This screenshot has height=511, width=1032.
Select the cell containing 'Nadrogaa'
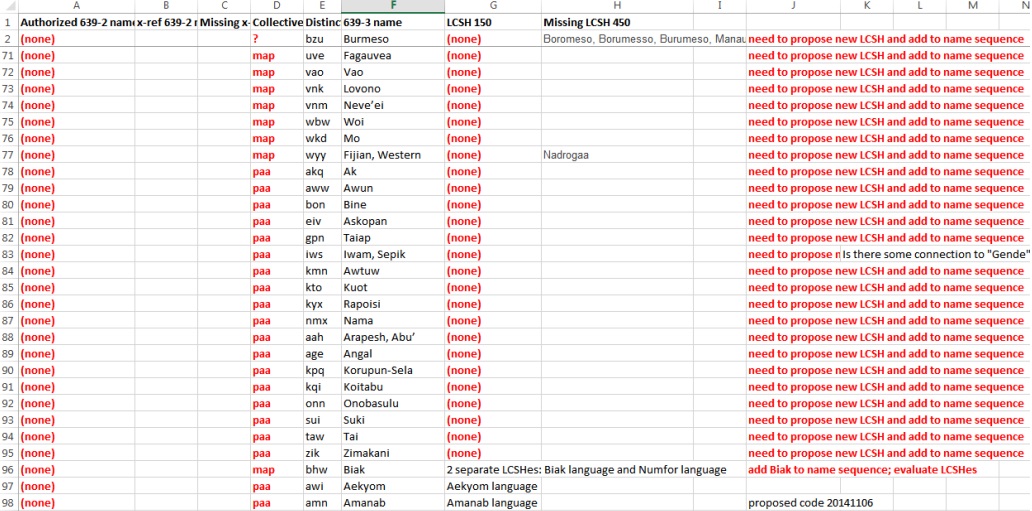(x=617, y=155)
